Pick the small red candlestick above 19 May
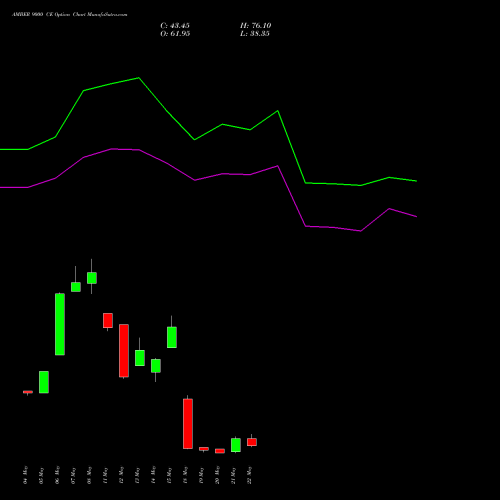 204,449
